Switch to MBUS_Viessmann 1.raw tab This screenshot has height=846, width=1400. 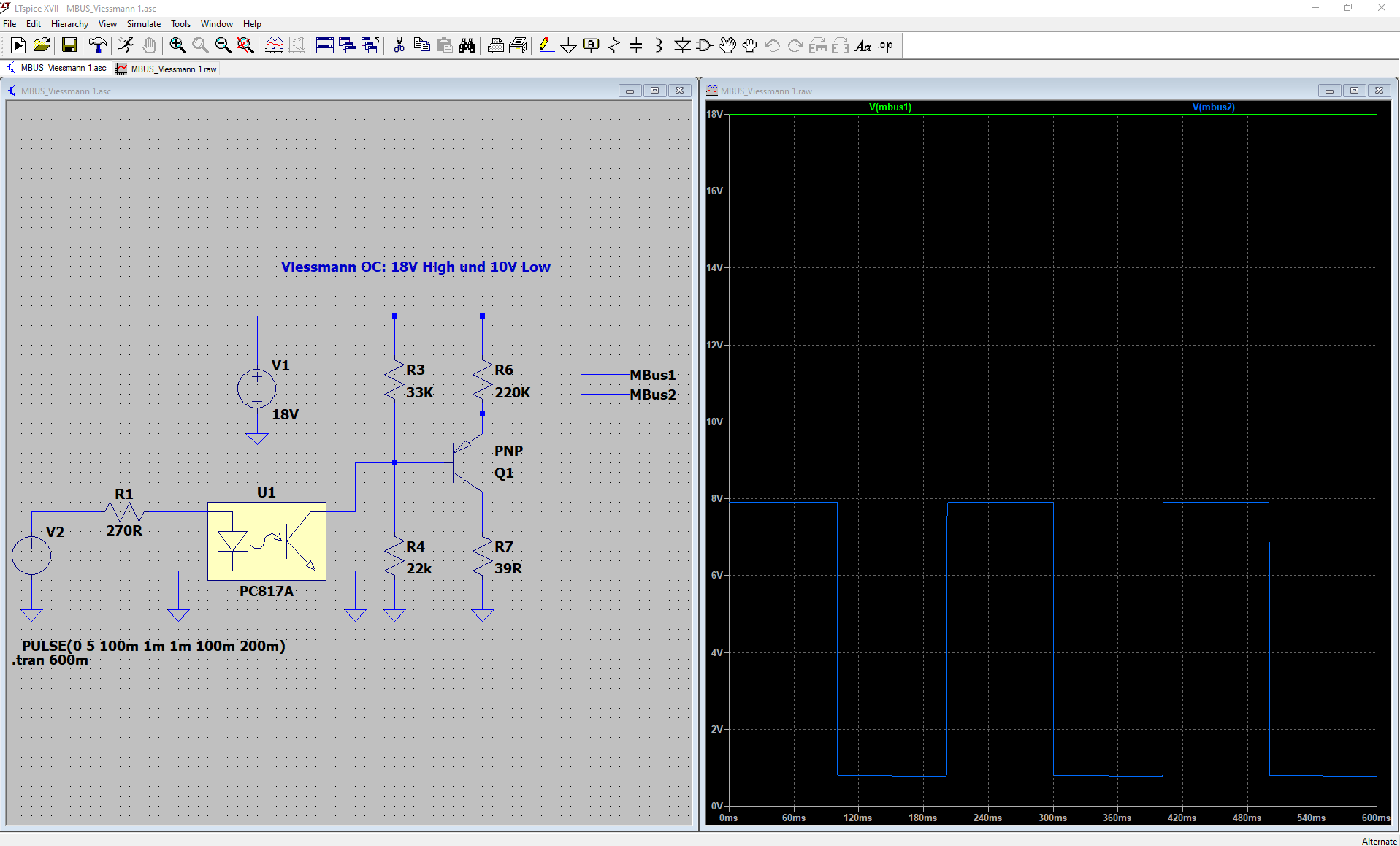click(167, 69)
